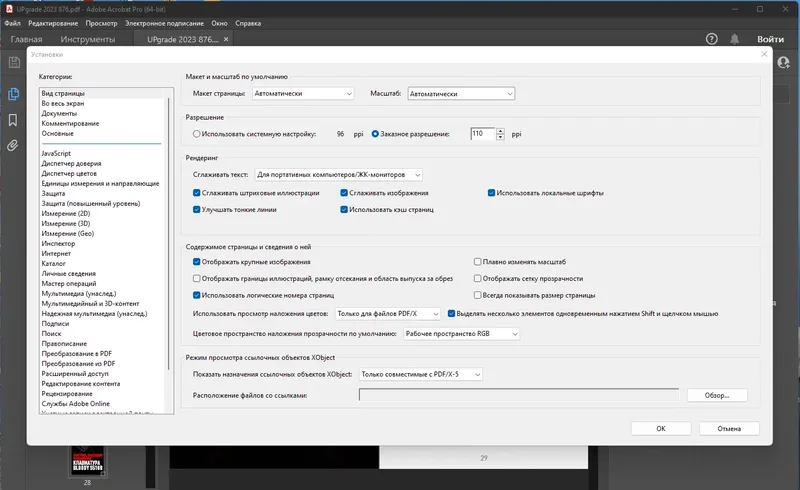Select the Основные category

point(58,133)
